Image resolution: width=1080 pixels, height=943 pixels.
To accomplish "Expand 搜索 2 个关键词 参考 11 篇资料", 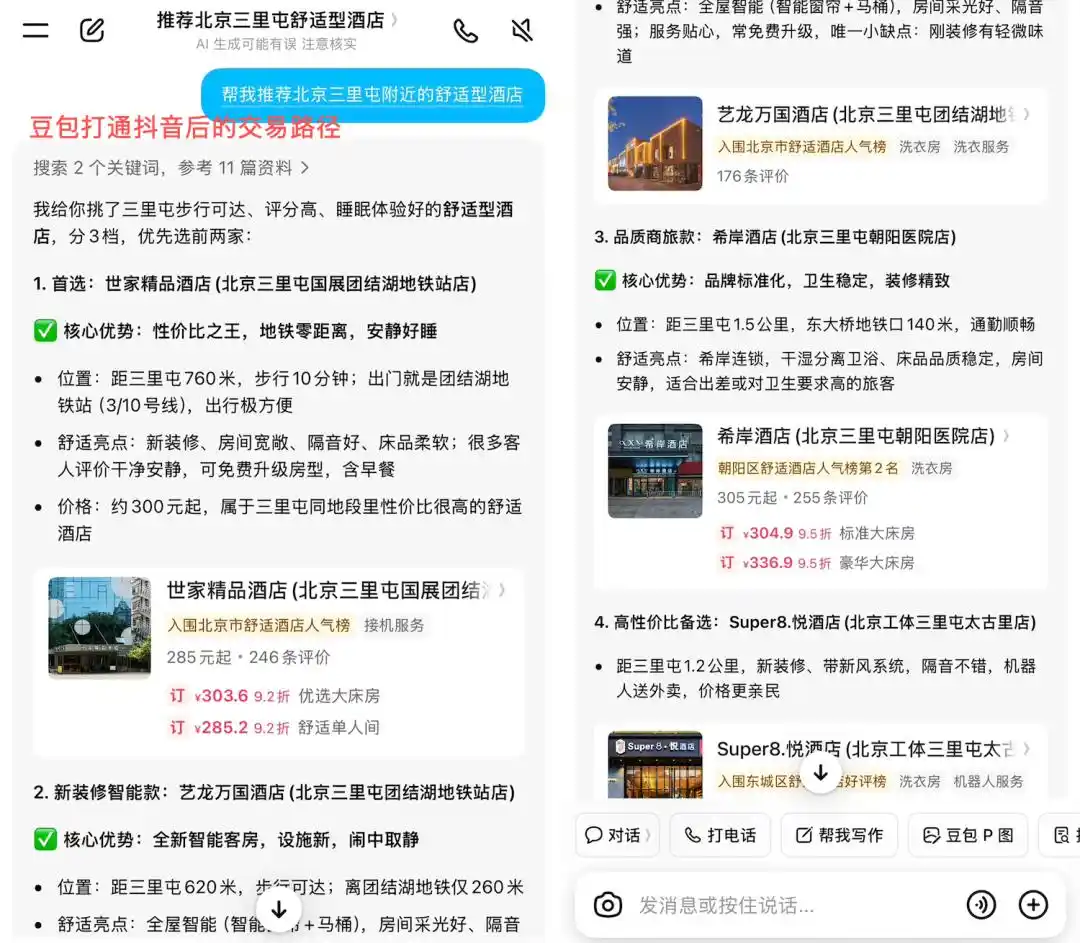I will click(x=171, y=167).
